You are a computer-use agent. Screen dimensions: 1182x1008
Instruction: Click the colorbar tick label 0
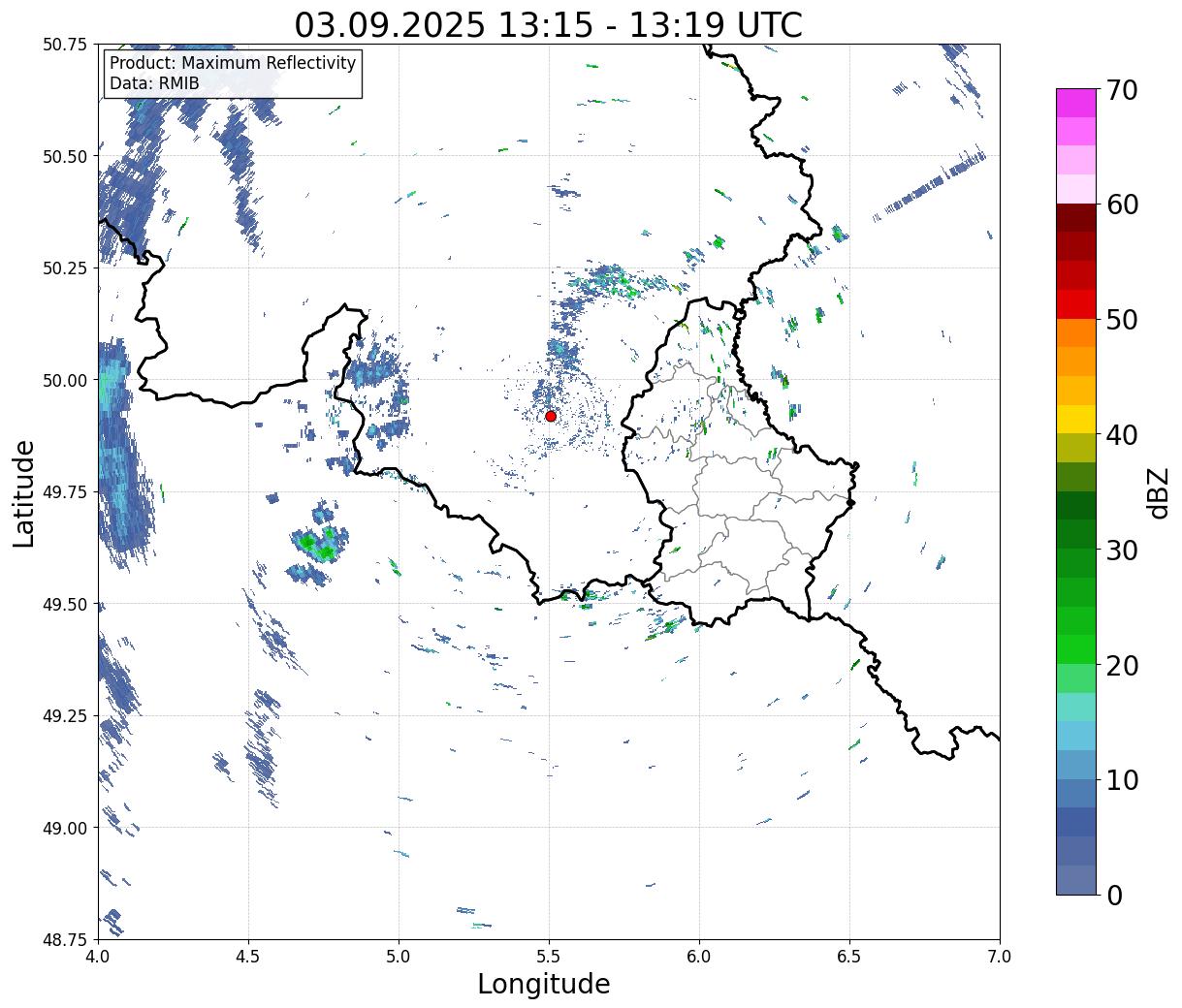coord(1114,895)
